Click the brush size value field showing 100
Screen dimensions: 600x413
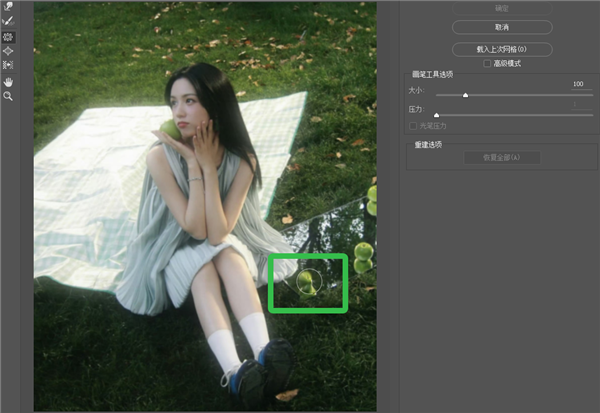pyautogui.click(x=577, y=84)
